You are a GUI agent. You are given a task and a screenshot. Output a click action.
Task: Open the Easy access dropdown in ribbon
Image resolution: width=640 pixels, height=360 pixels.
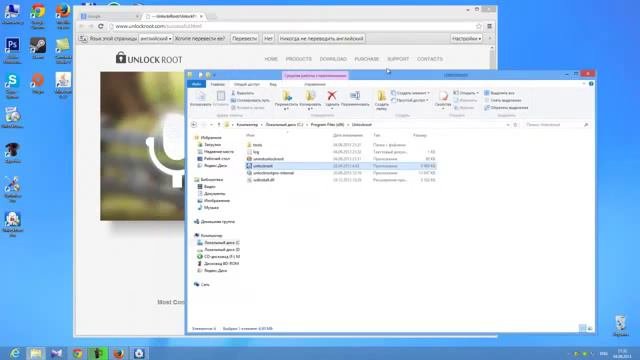tap(409, 100)
